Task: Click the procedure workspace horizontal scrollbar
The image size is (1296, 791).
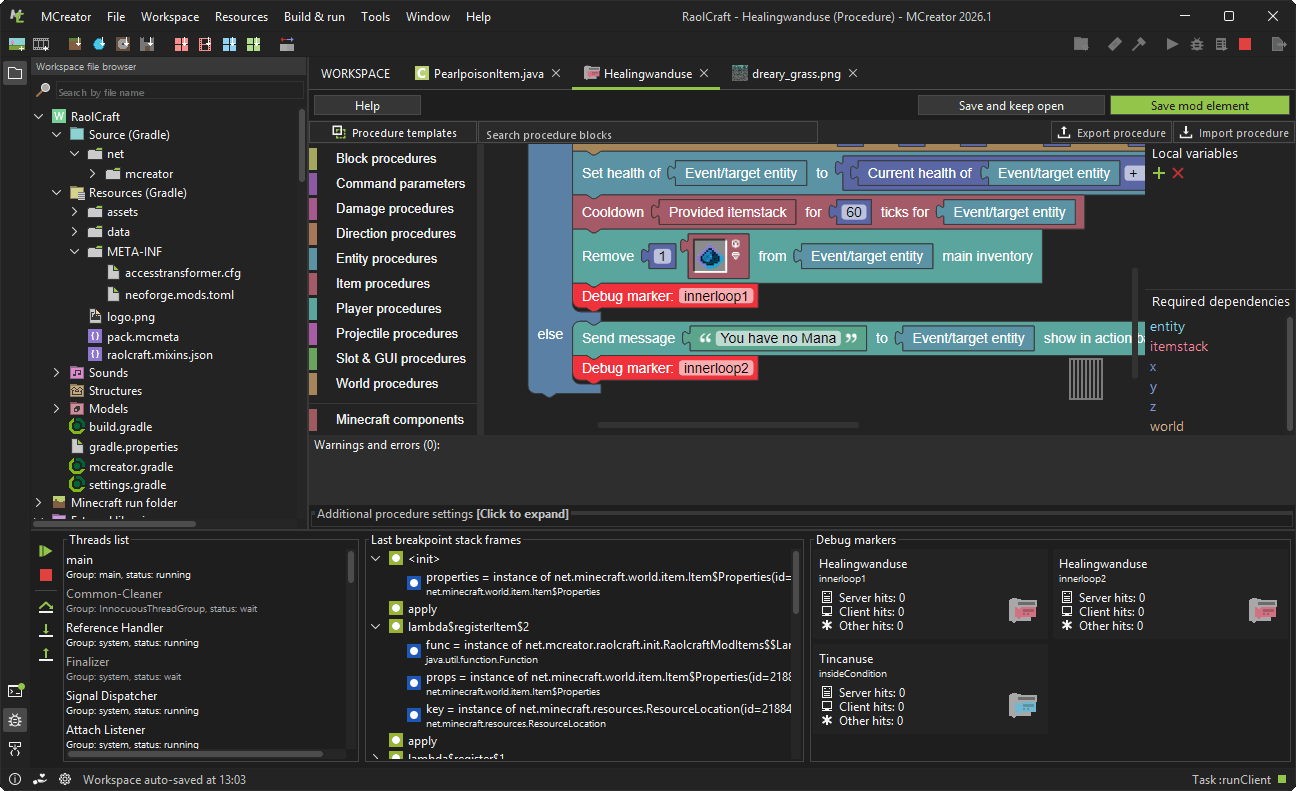Action: point(727,425)
